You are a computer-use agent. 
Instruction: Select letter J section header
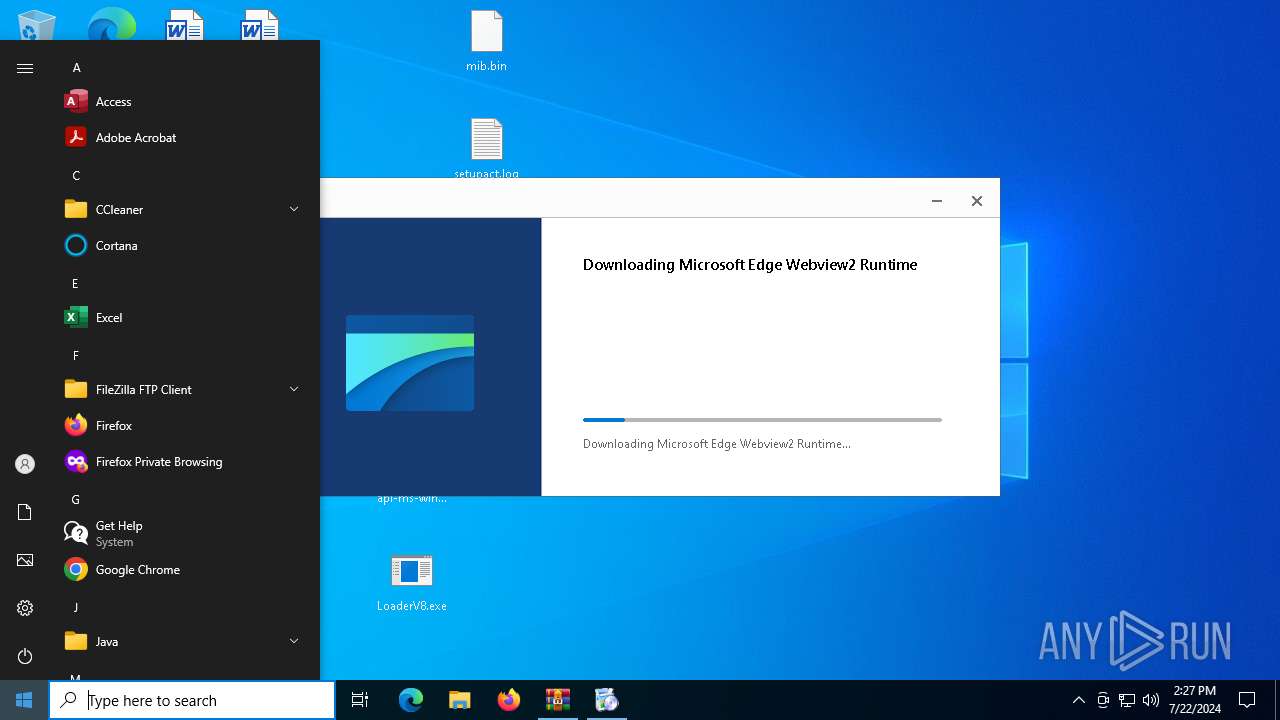coord(76,608)
